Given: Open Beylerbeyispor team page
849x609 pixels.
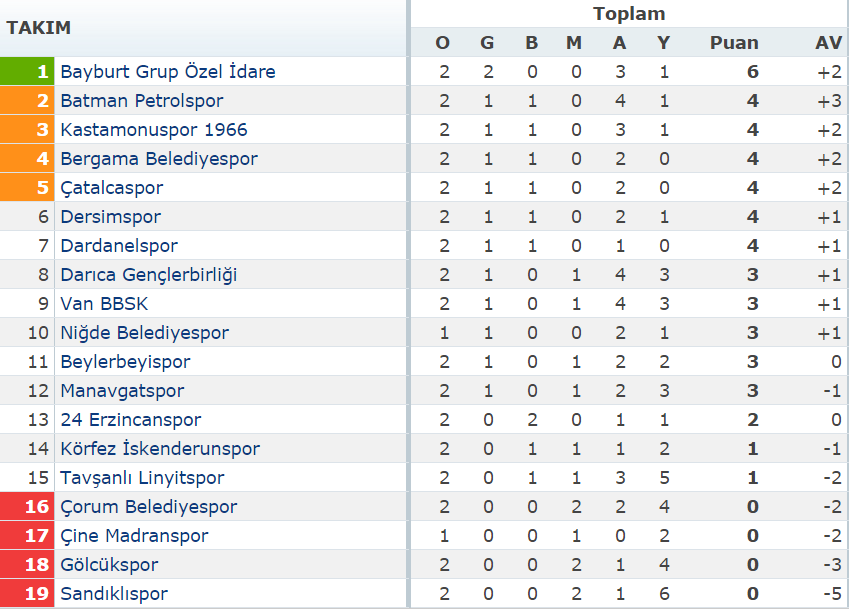Looking at the screenshot, I should point(126,362).
